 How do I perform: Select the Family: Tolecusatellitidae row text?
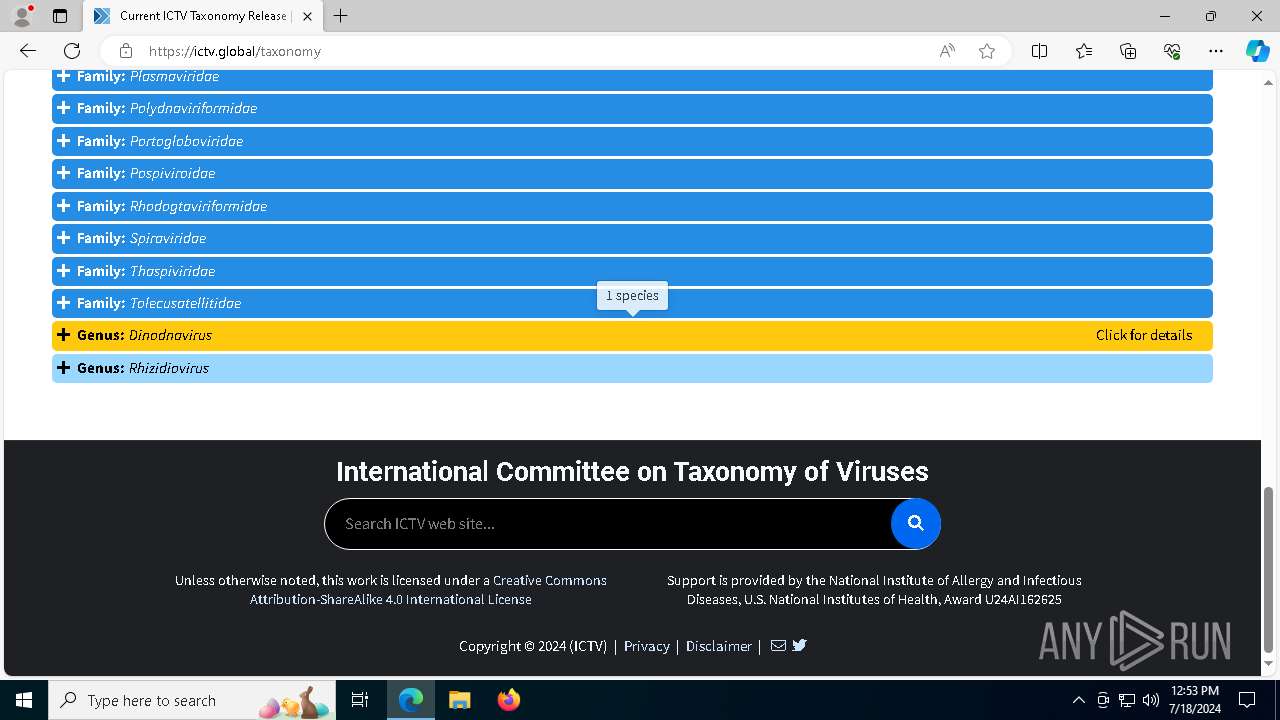tap(159, 303)
